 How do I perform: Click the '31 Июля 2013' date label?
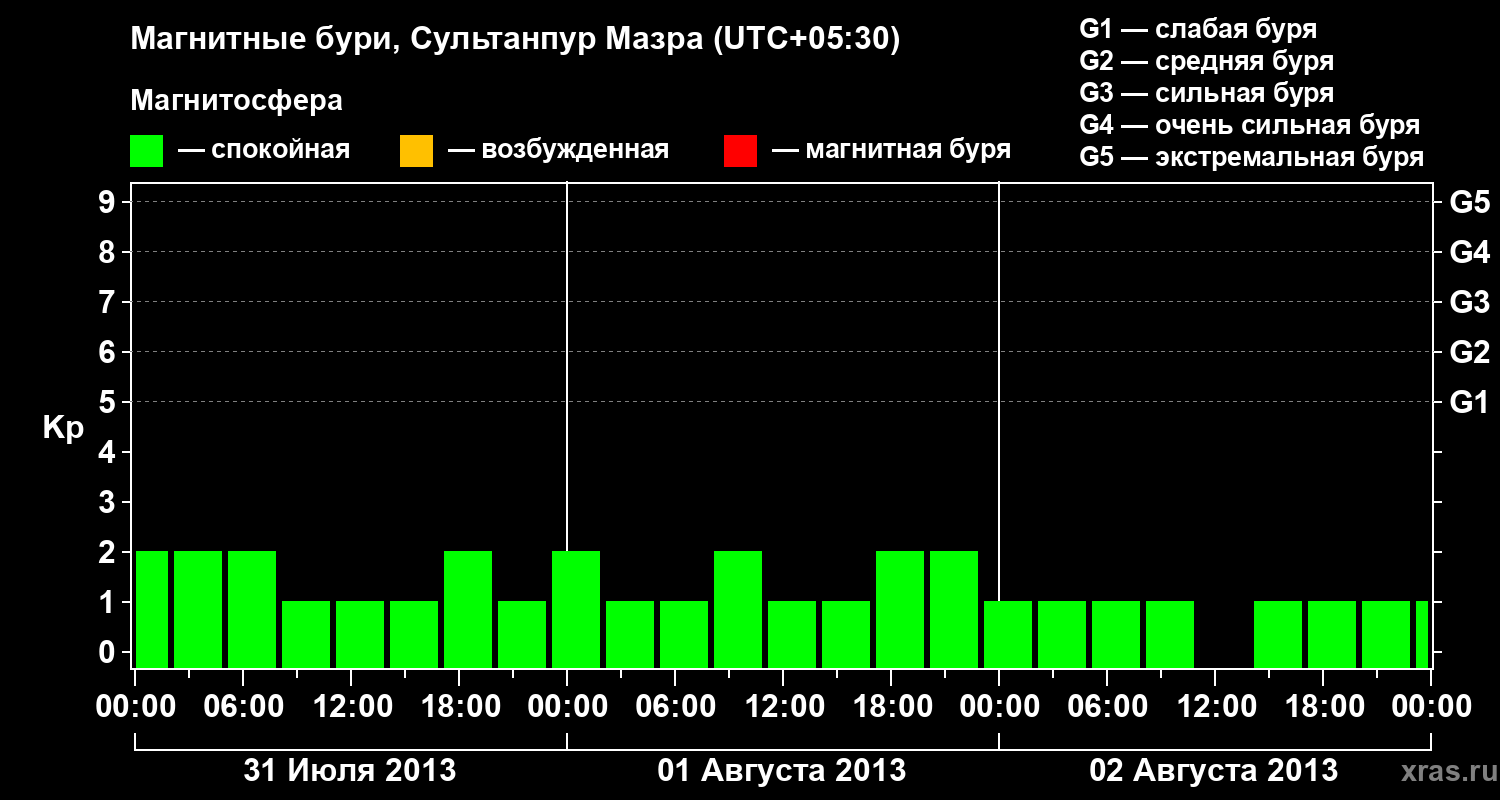[x=350, y=771]
